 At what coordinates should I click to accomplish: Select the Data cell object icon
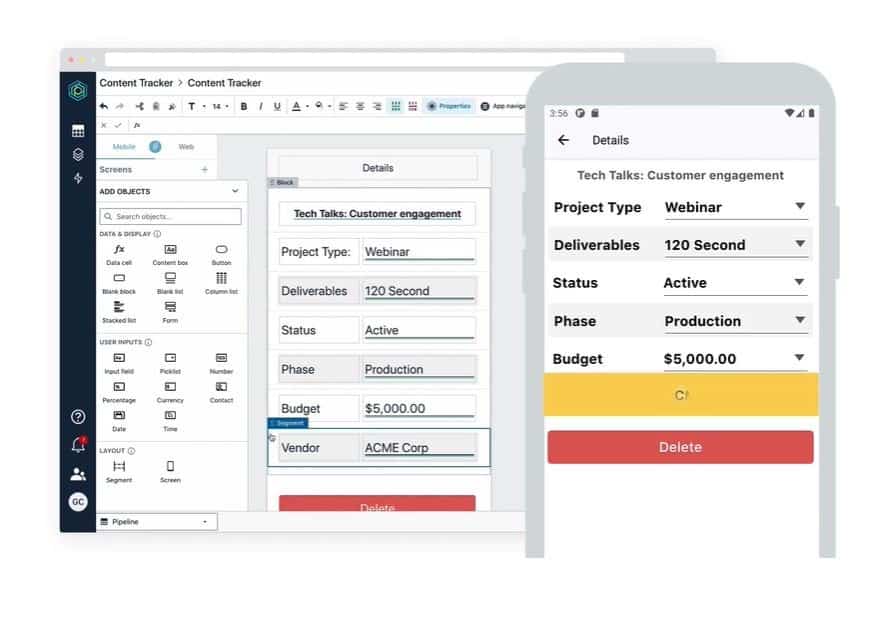[x=119, y=249]
